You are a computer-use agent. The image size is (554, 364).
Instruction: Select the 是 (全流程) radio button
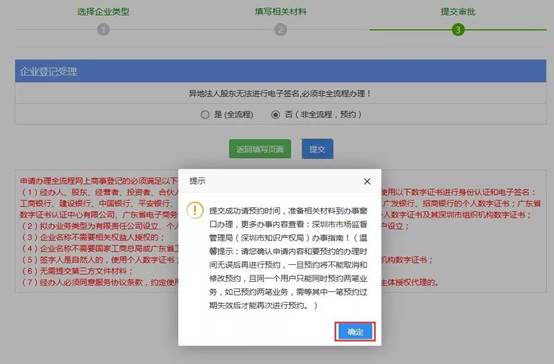205,115
